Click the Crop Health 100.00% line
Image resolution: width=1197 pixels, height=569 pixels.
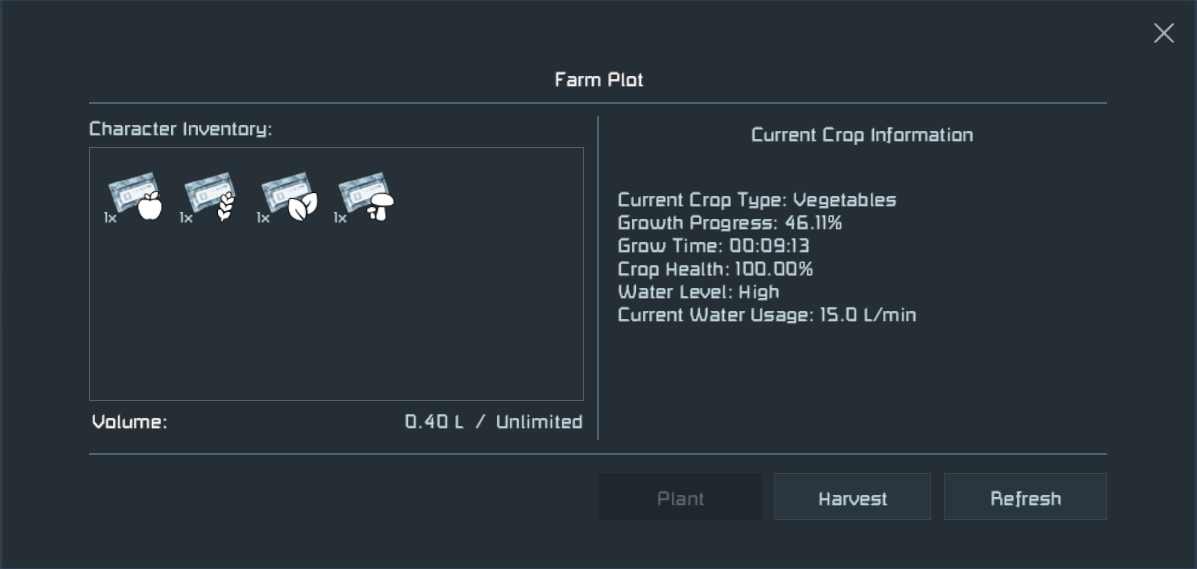[x=715, y=269]
